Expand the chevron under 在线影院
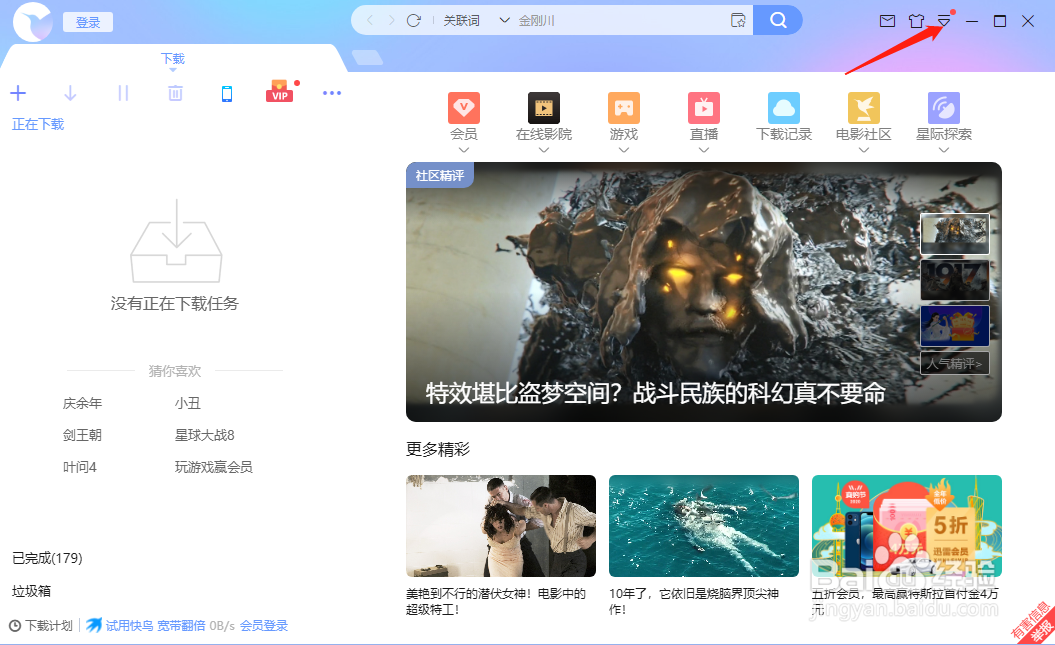The image size is (1055, 645). [x=544, y=150]
